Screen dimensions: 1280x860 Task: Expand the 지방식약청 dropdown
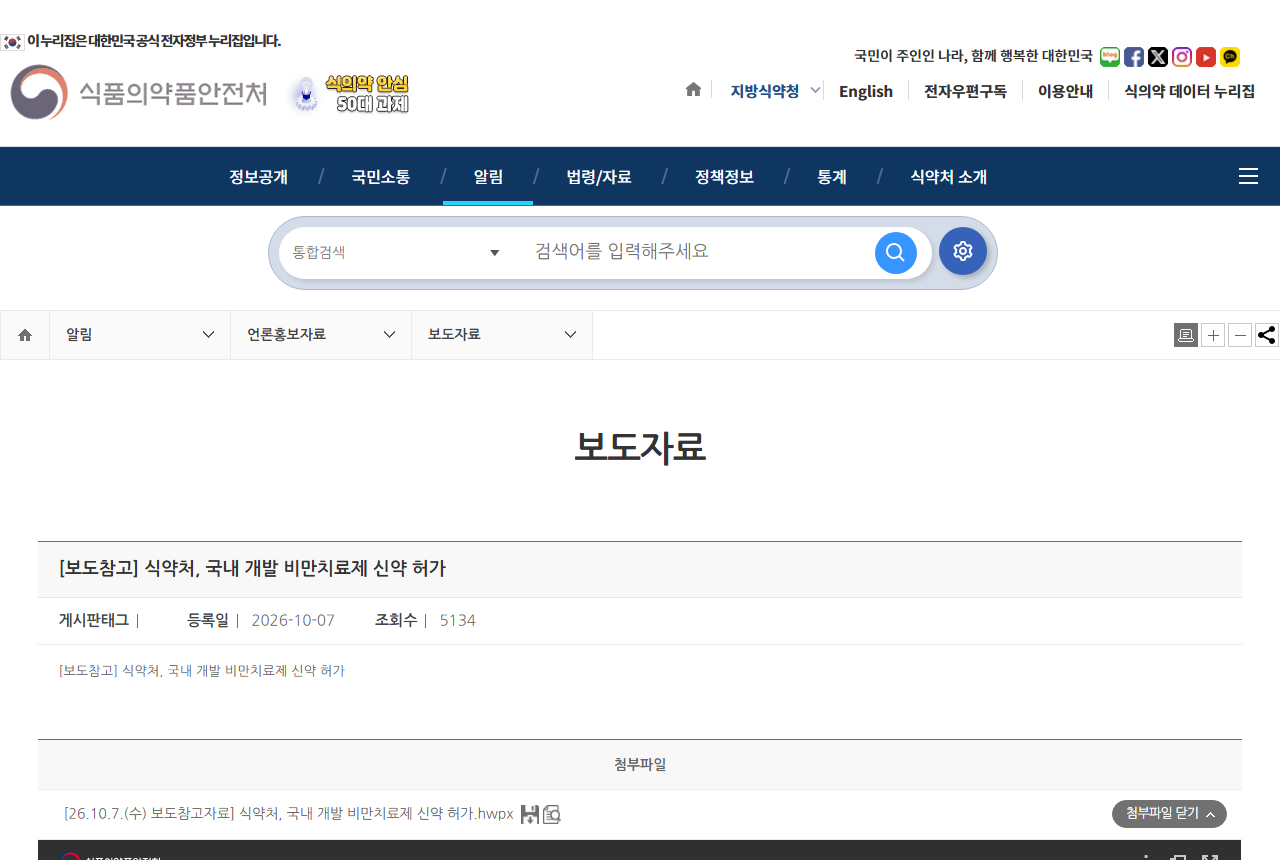click(x=775, y=91)
